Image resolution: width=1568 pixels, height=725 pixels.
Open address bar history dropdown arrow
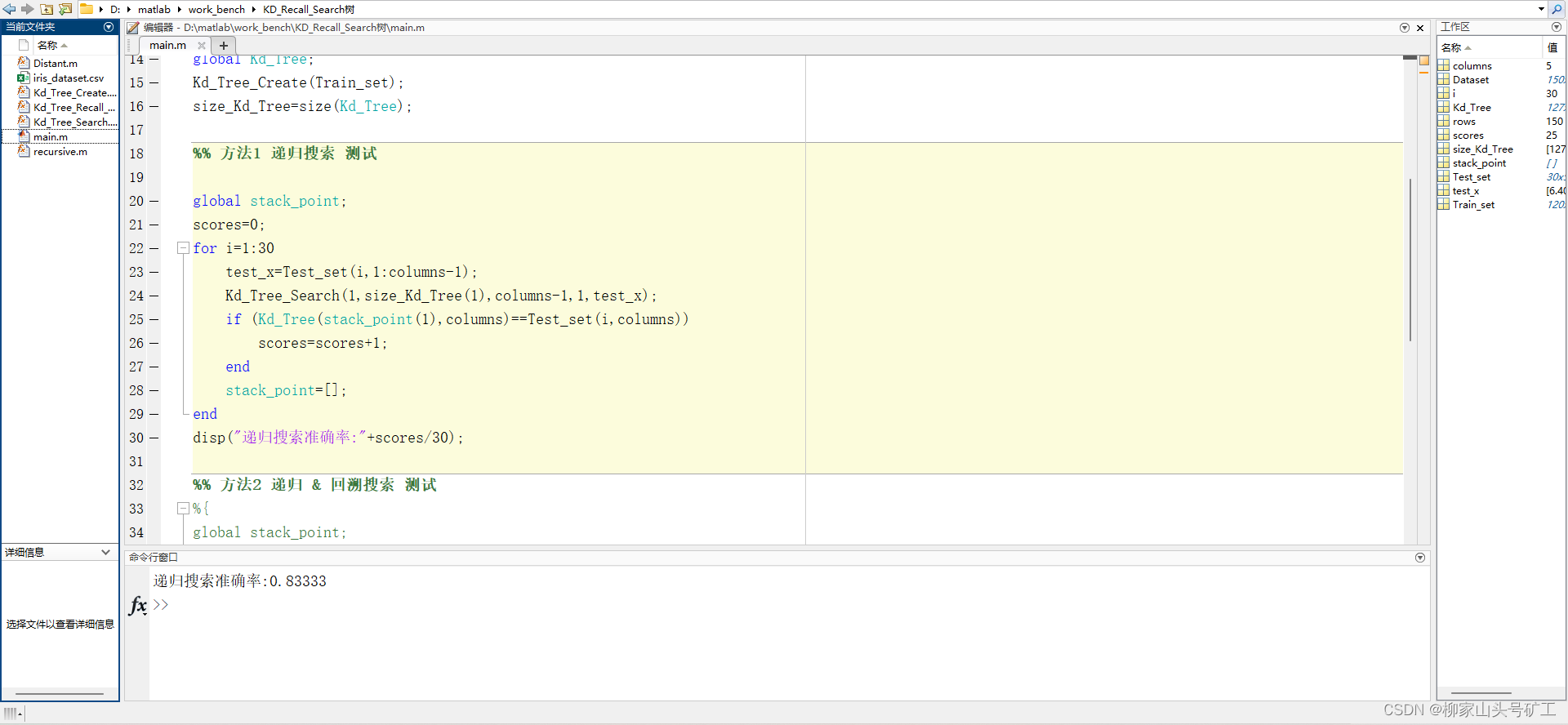tap(1541, 9)
